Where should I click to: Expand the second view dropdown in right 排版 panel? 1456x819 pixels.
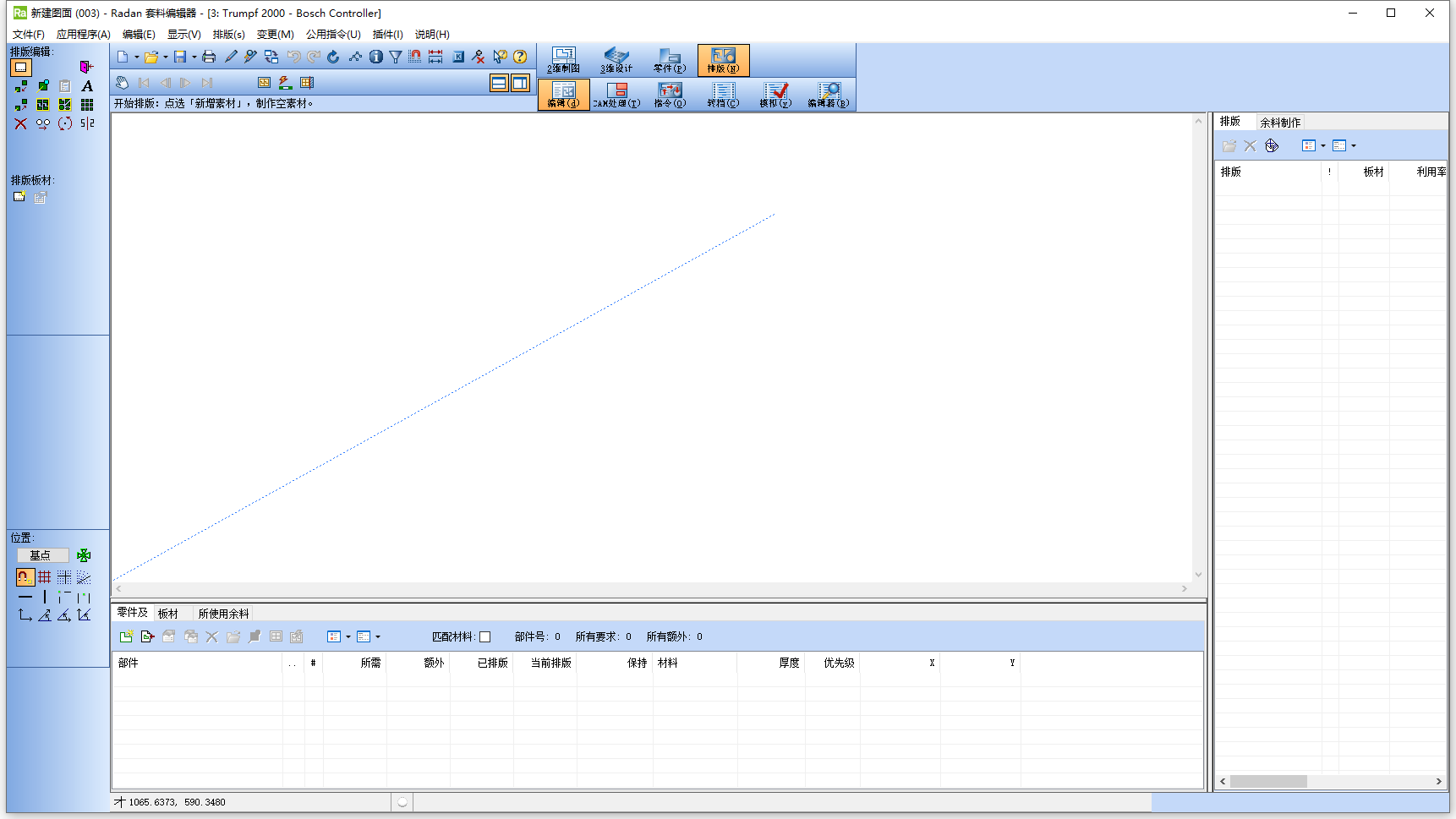[x=1354, y=146]
